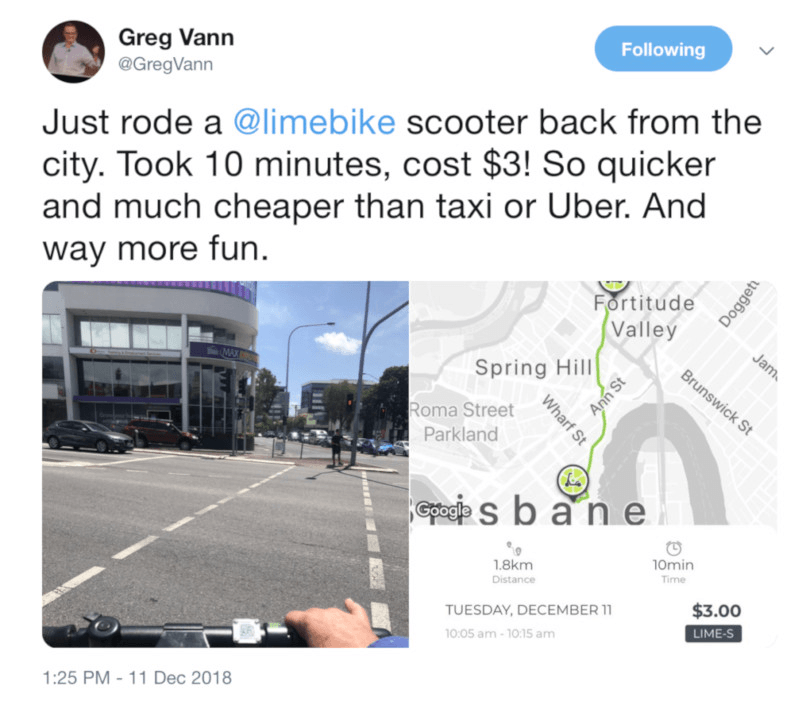Viewport: 810px width, 705px height.
Task: Open the Greg Vann display name
Action: [176, 38]
